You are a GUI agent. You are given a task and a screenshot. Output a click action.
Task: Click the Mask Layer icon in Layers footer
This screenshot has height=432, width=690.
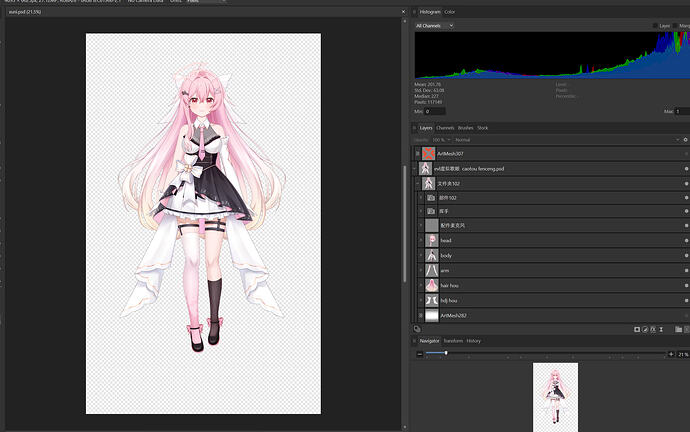pos(637,329)
